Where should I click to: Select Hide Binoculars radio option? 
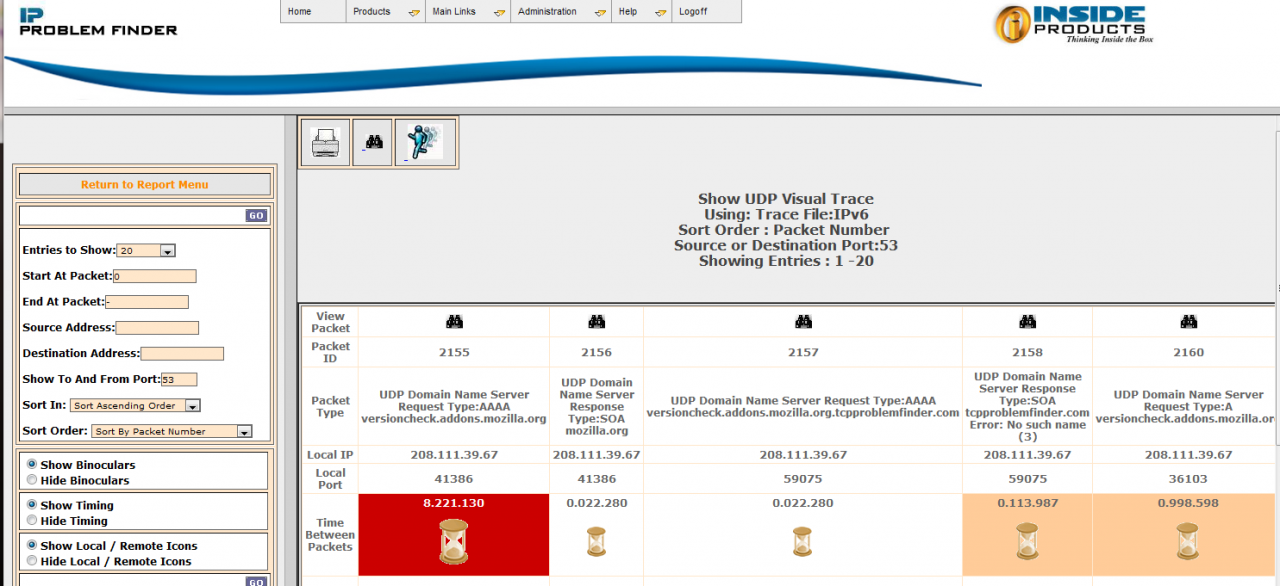[32, 480]
